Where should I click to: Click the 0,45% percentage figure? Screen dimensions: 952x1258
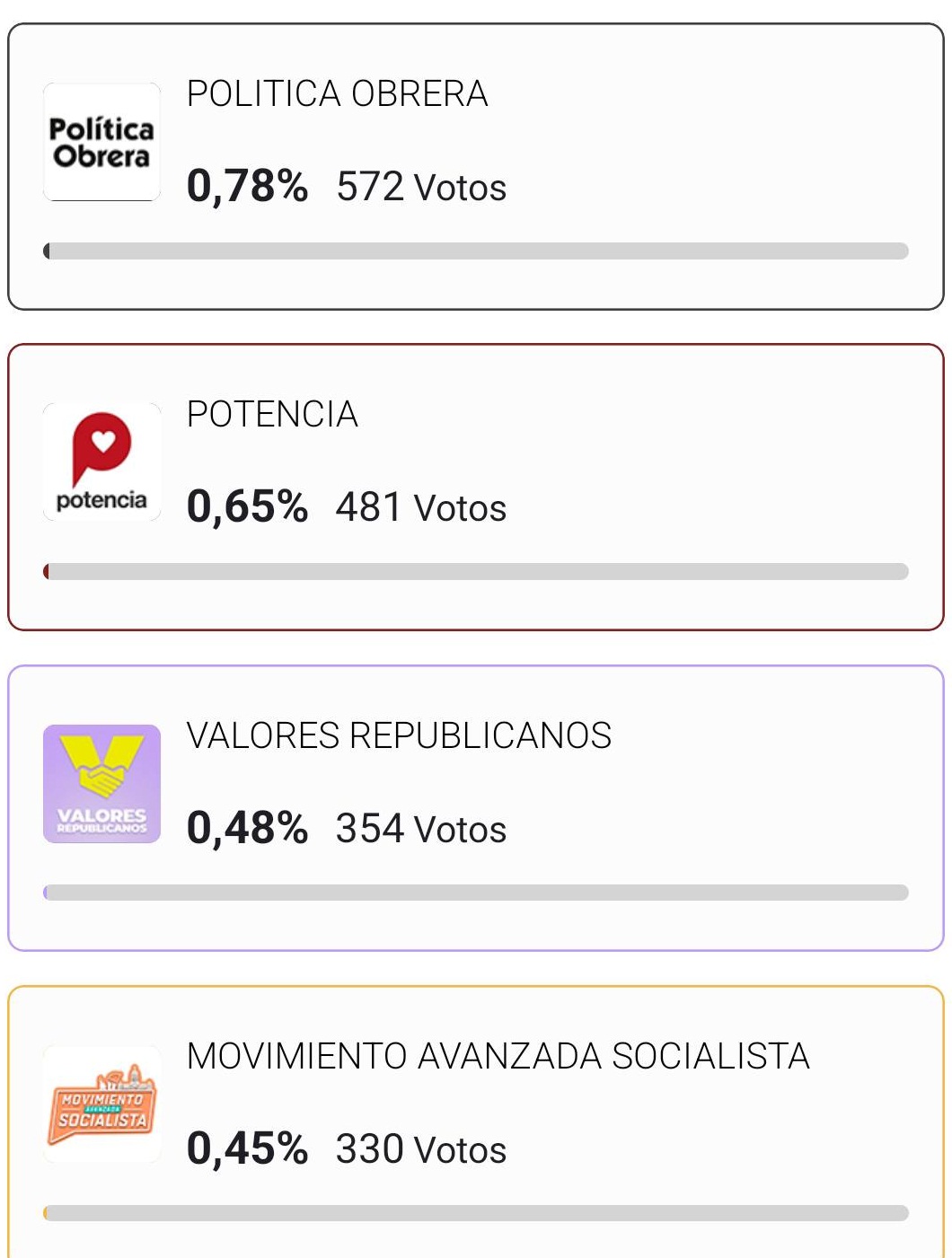tap(247, 1149)
